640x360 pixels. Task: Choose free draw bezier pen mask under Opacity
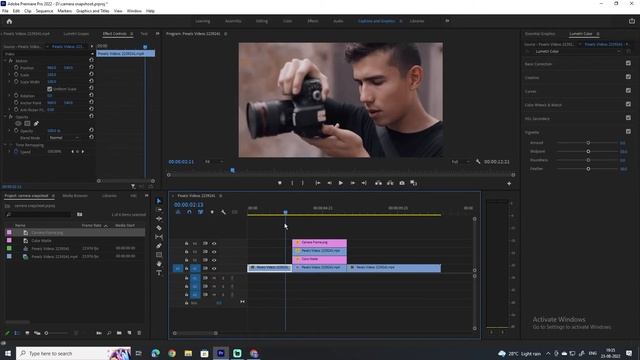click(36, 123)
